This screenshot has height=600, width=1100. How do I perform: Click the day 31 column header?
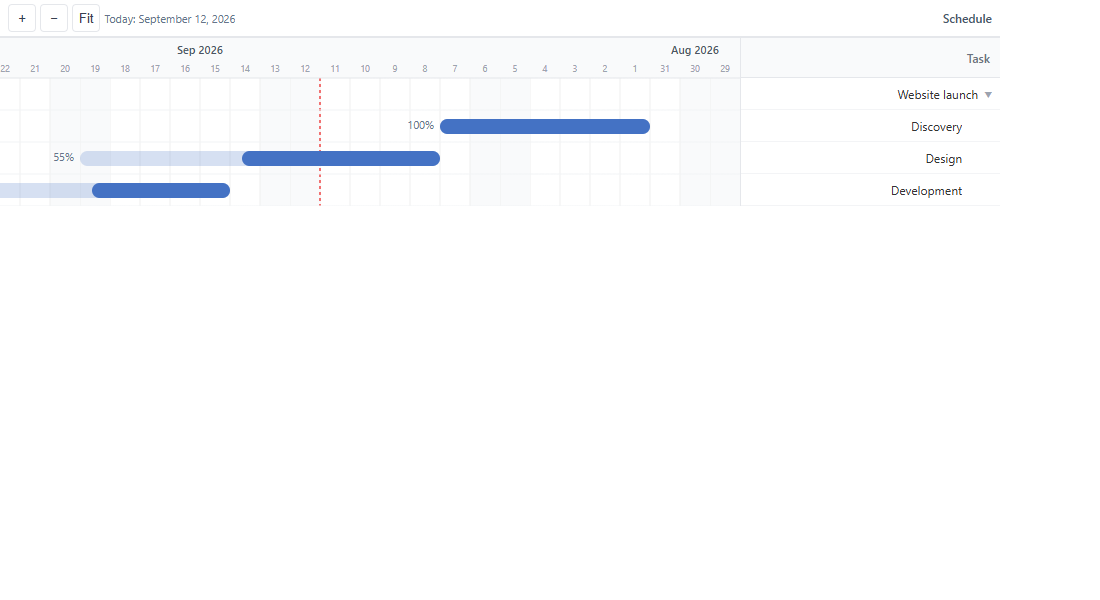pos(665,69)
